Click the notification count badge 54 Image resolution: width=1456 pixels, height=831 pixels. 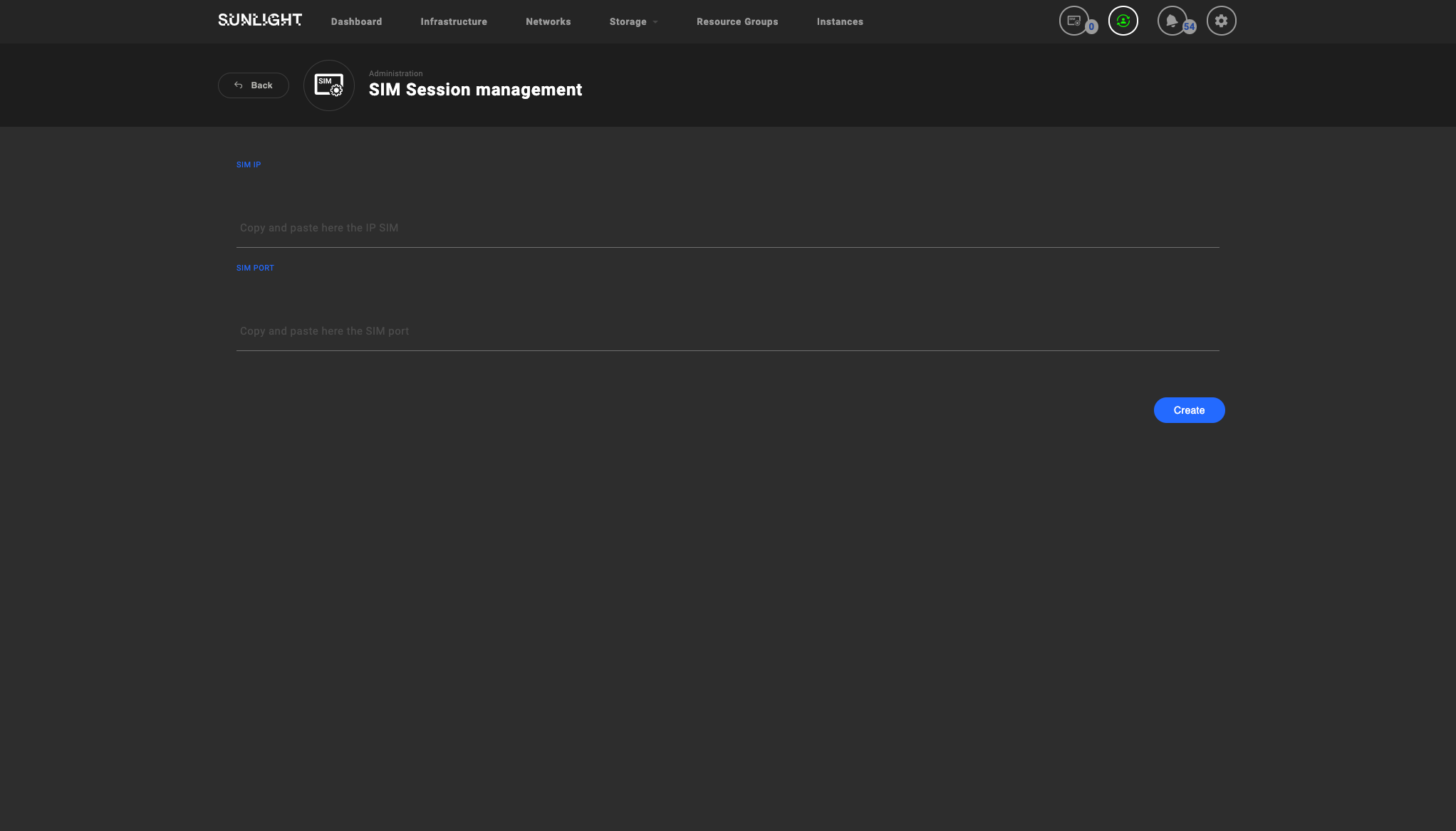point(1190,27)
